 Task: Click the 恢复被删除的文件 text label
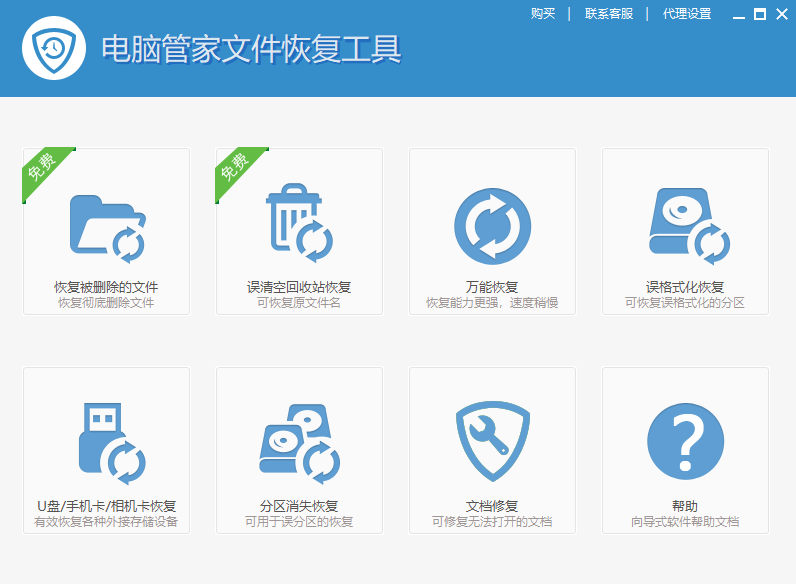click(x=106, y=287)
